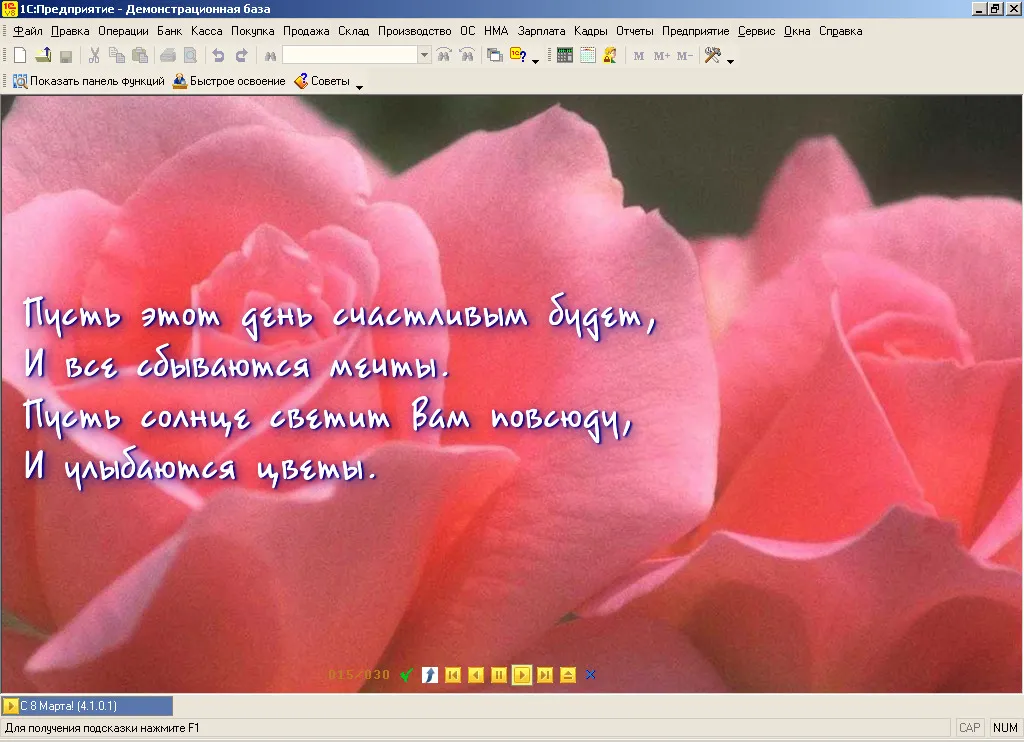
Task: Pause the slideshow with the pause button
Action: tap(499, 675)
